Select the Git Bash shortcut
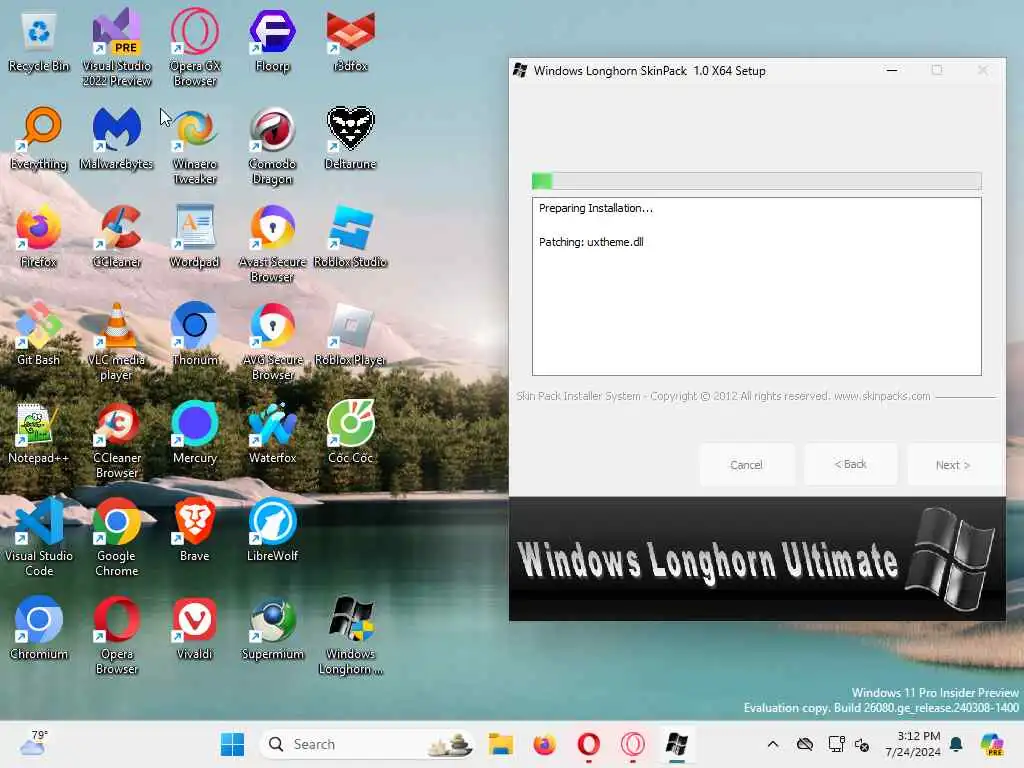Screen dimensions: 1024x768 pos(39,334)
